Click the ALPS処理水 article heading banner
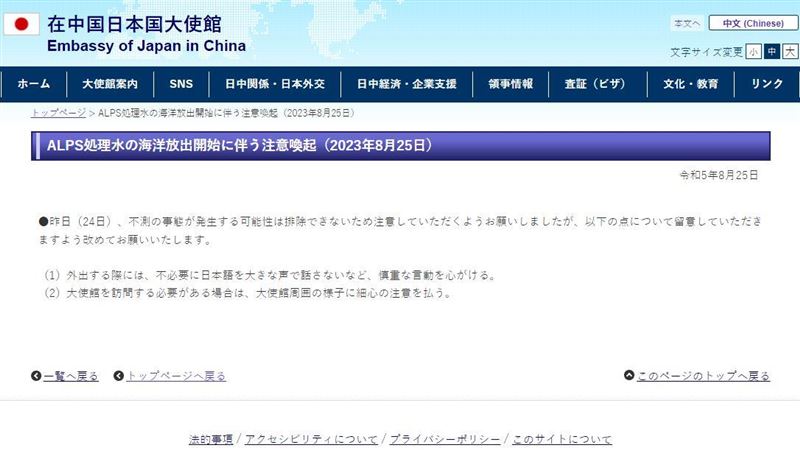This screenshot has height=450, width=800. click(x=401, y=146)
